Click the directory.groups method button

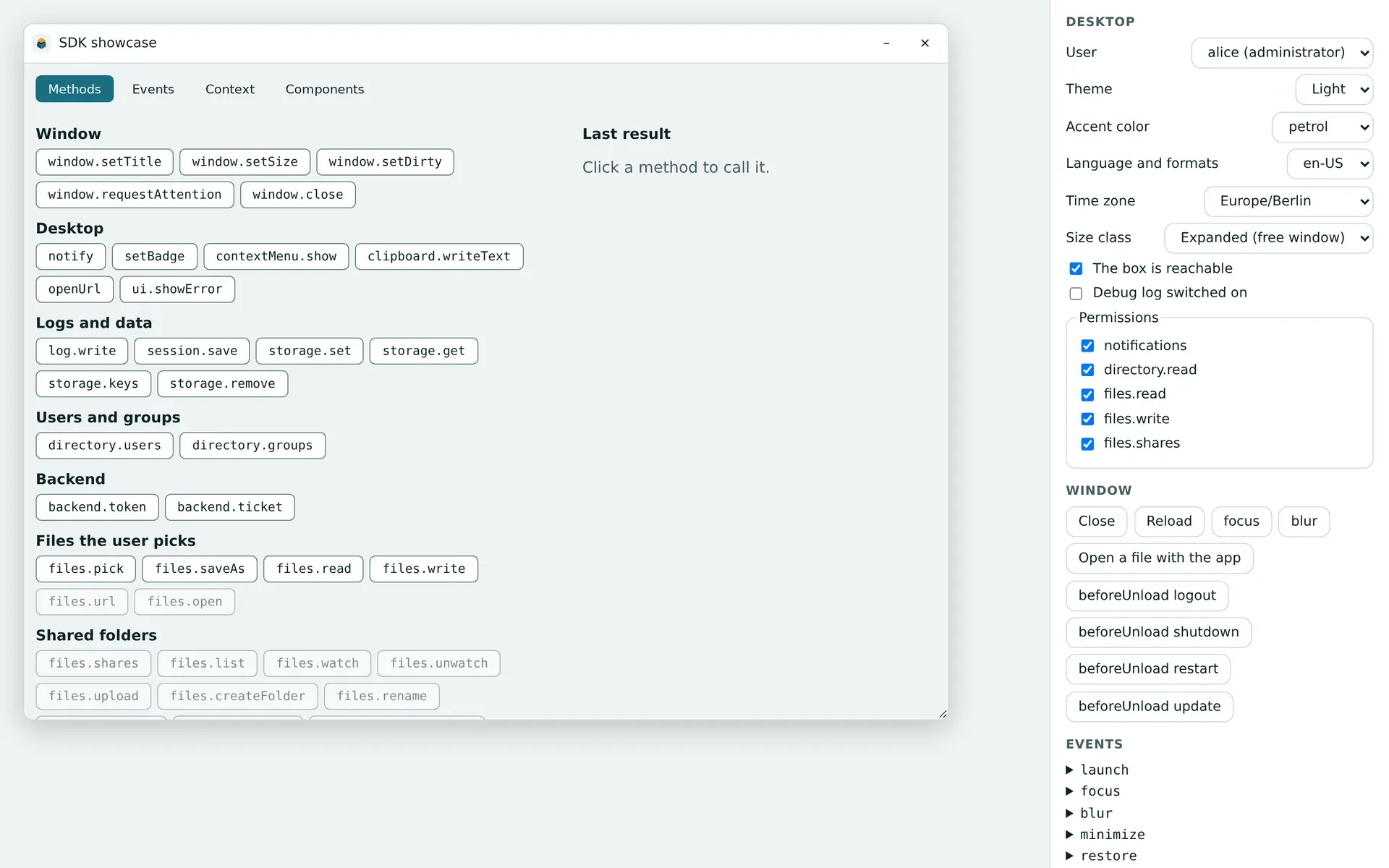coord(252,446)
